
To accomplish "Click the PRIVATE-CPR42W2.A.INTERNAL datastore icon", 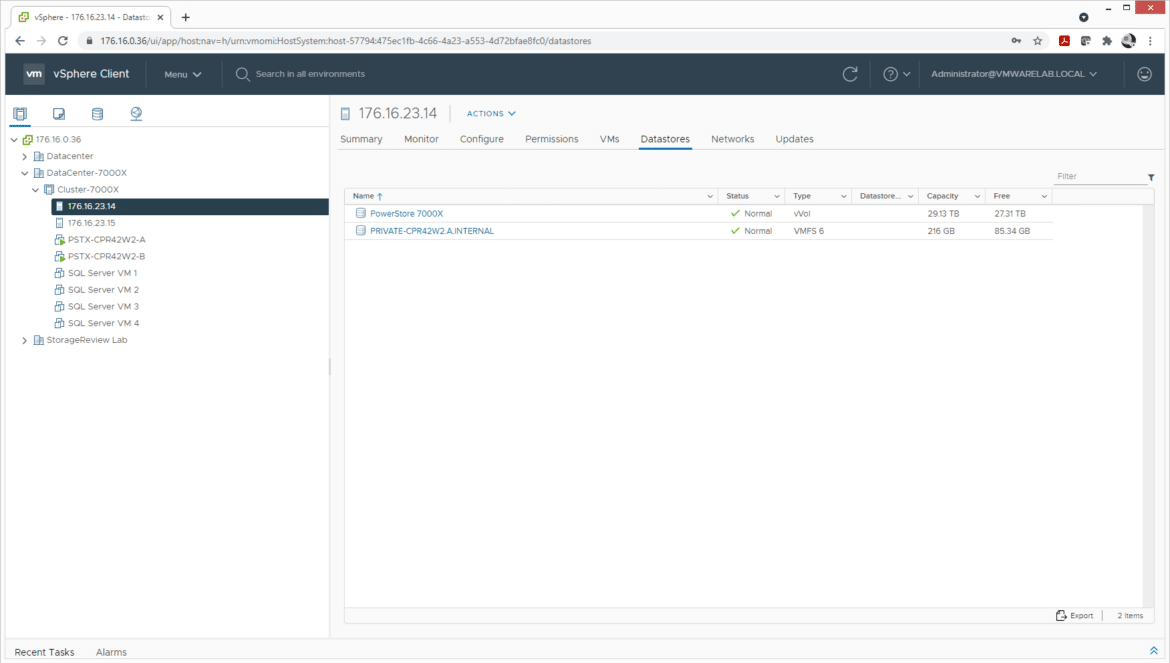I will [x=360, y=230].
